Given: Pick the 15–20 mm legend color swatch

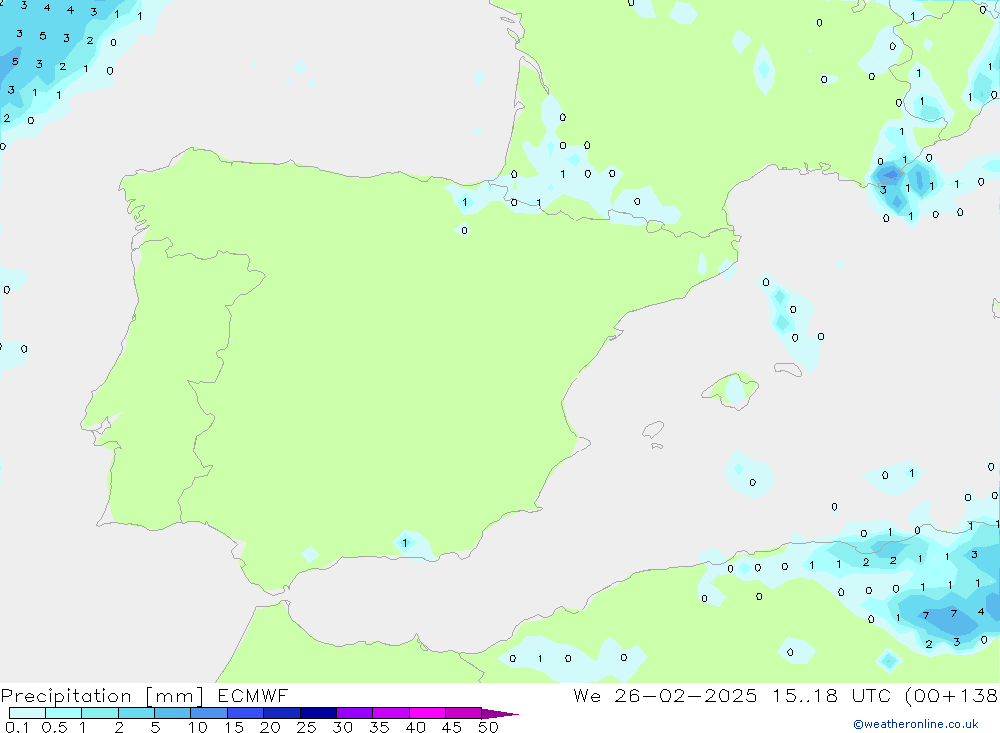Looking at the screenshot, I should pos(245,713).
